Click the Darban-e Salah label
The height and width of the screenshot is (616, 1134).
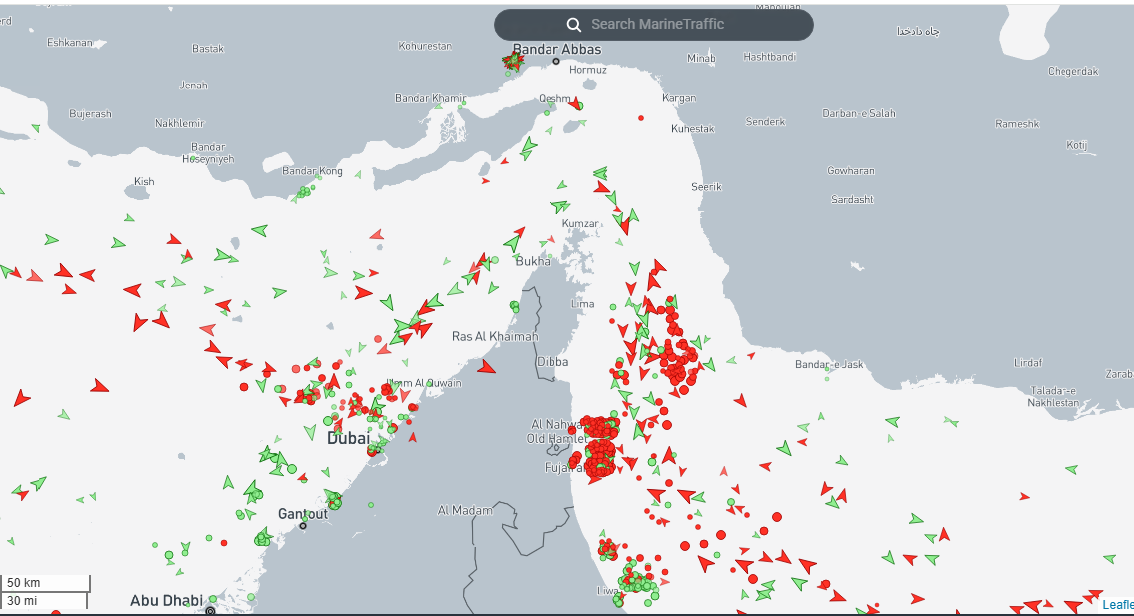tap(859, 114)
